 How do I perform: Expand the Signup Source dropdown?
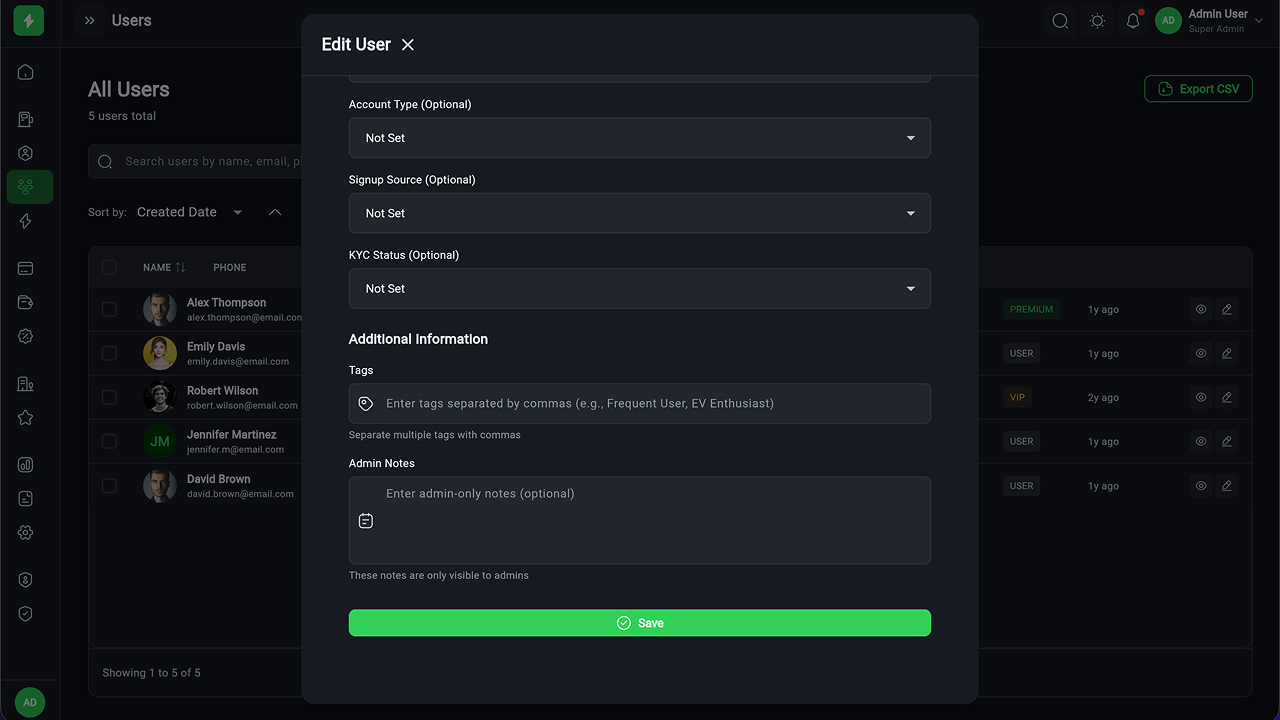click(x=639, y=213)
